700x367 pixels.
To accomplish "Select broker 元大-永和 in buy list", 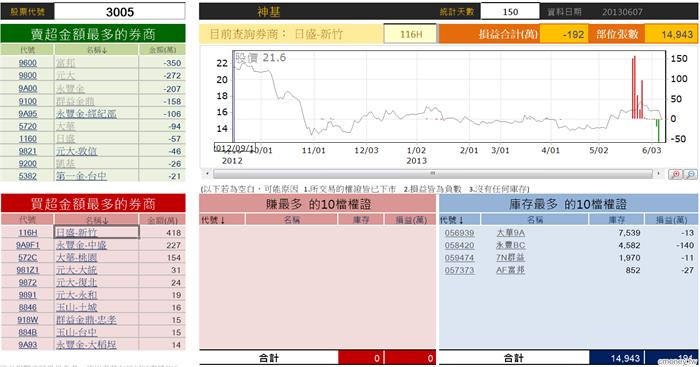I will pos(76,295).
